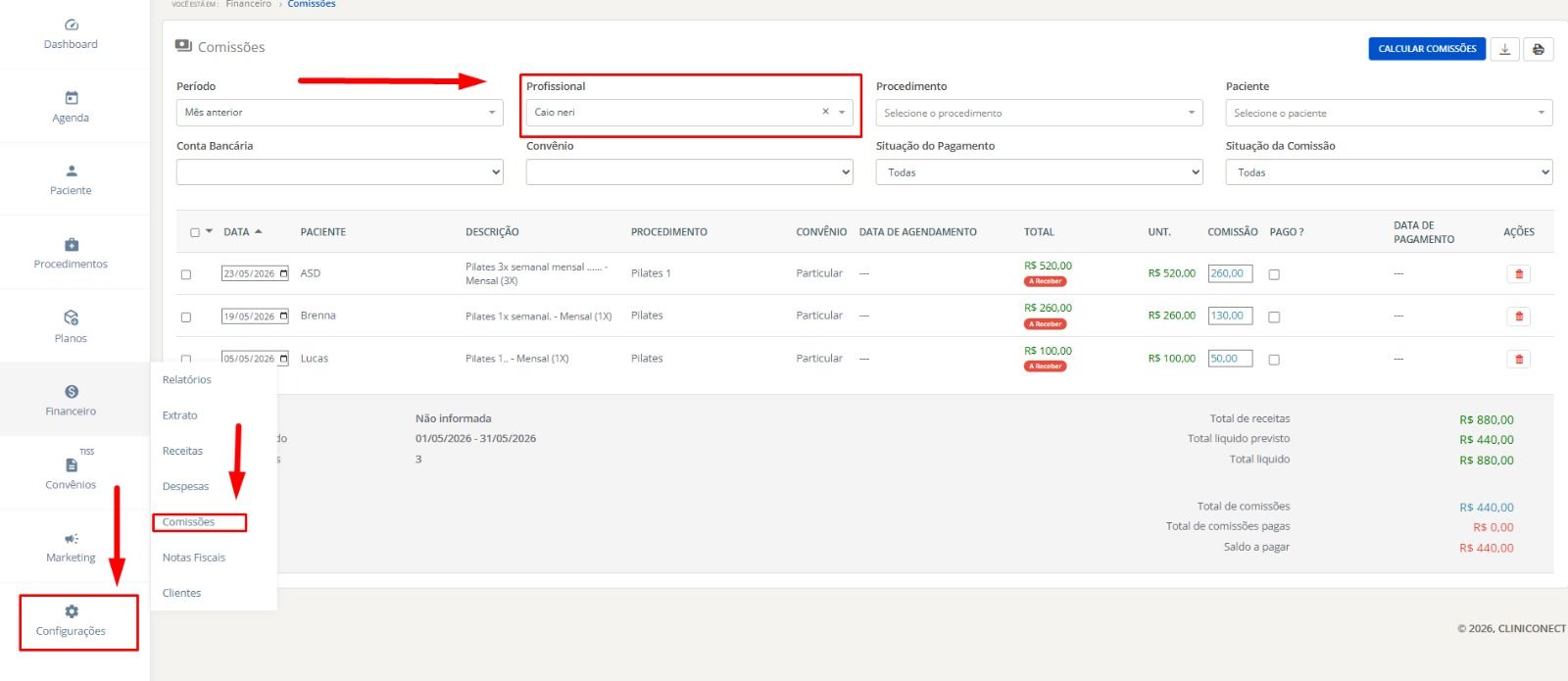Open the Financeiro dollar icon
The width and height of the screenshot is (1568, 681).
point(72,392)
